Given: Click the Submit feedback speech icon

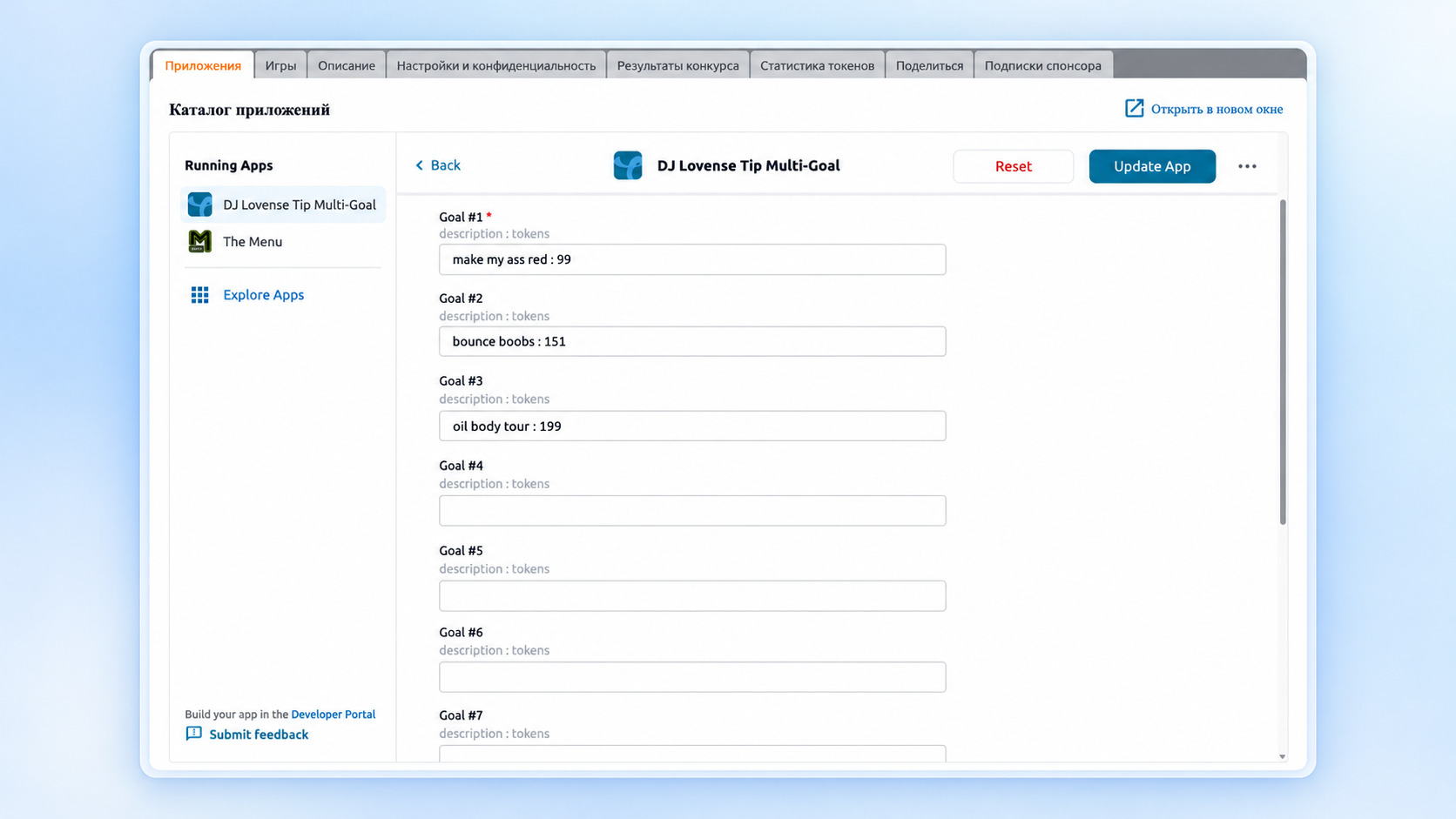Looking at the screenshot, I should tap(193, 734).
